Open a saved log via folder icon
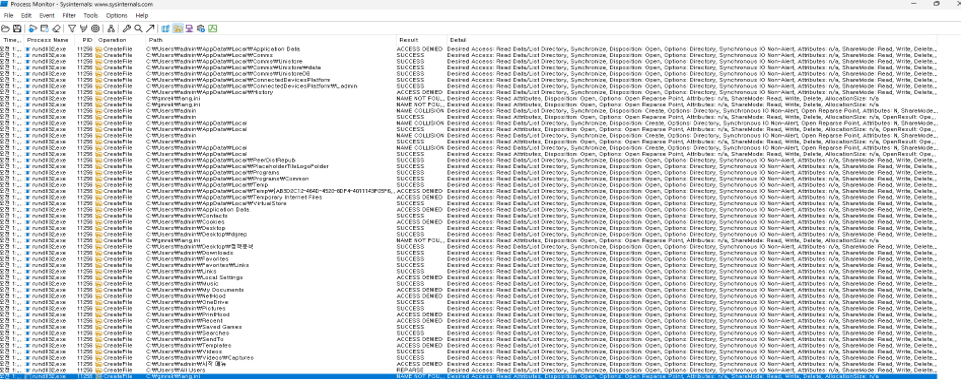The height and width of the screenshot is (380, 961). 6,28
